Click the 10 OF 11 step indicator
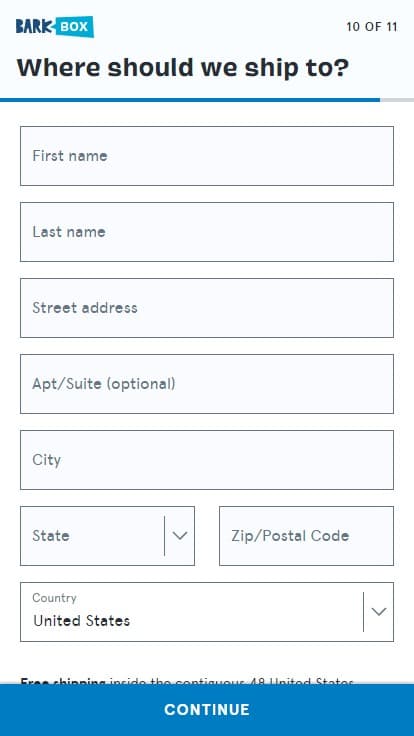Image resolution: width=414 pixels, height=736 pixels. click(372, 27)
